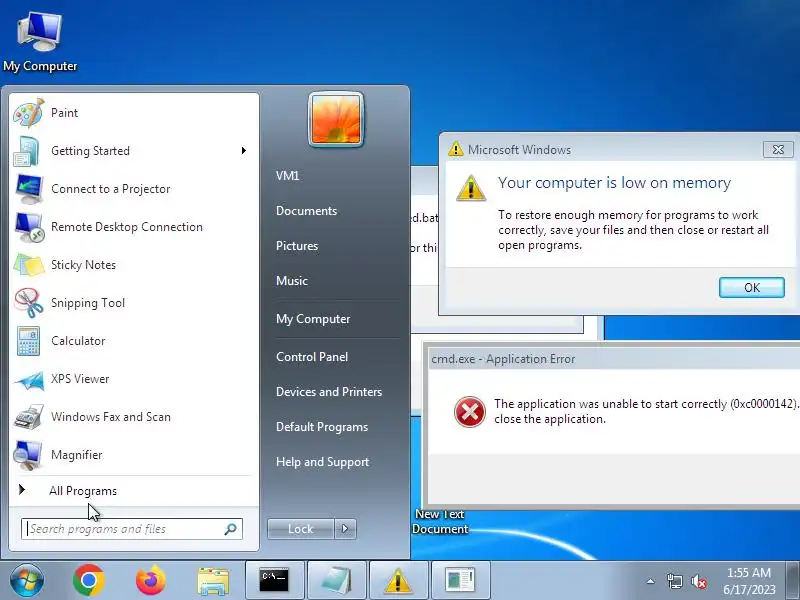Screen dimensions: 800x600
Task: Click the search programs and files field
Action: [x=132, y=529]
